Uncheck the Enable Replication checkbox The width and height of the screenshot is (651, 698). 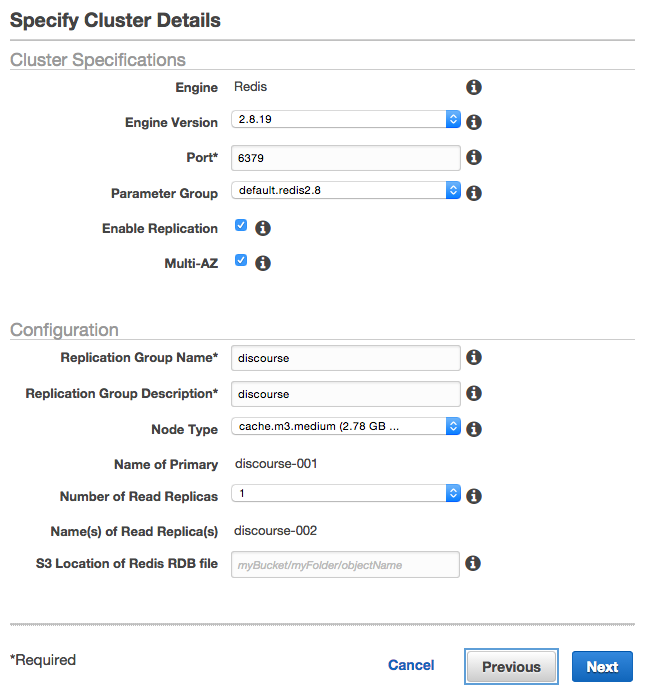(241, 225)
